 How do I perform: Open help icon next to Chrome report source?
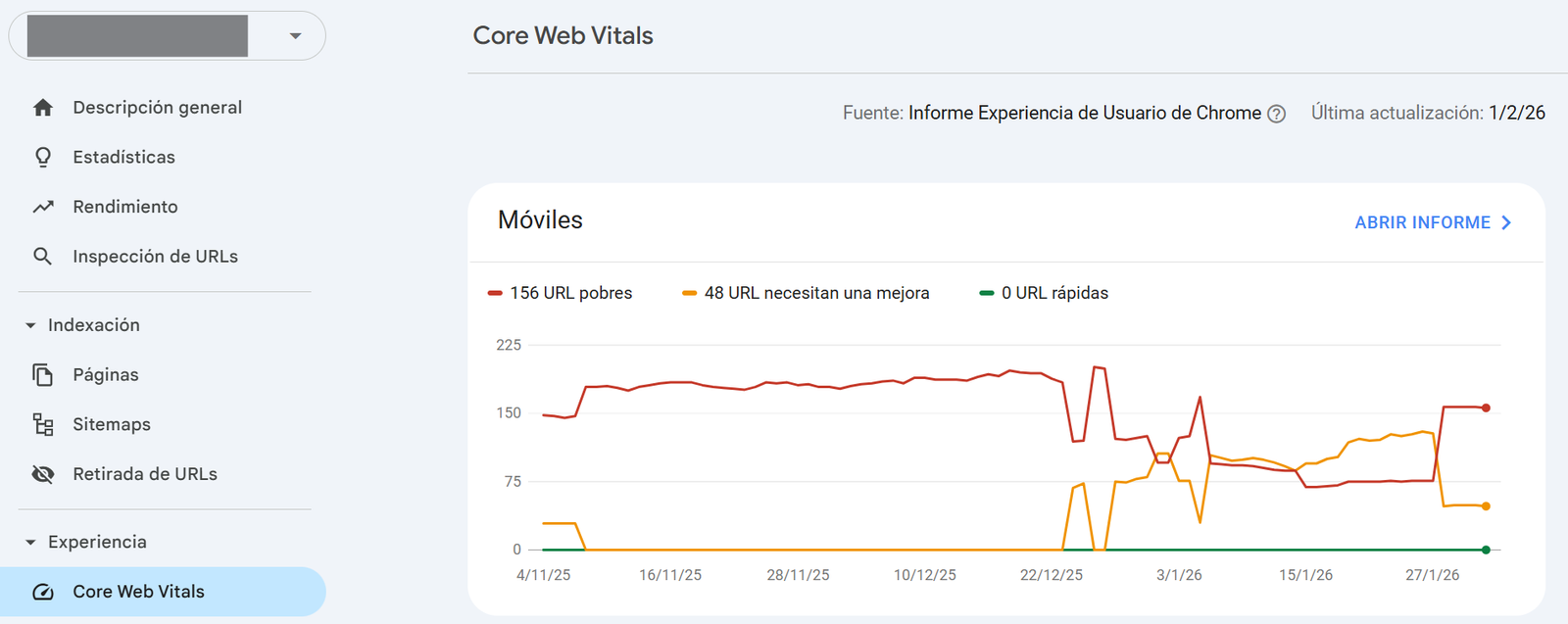pos(1276,114)
